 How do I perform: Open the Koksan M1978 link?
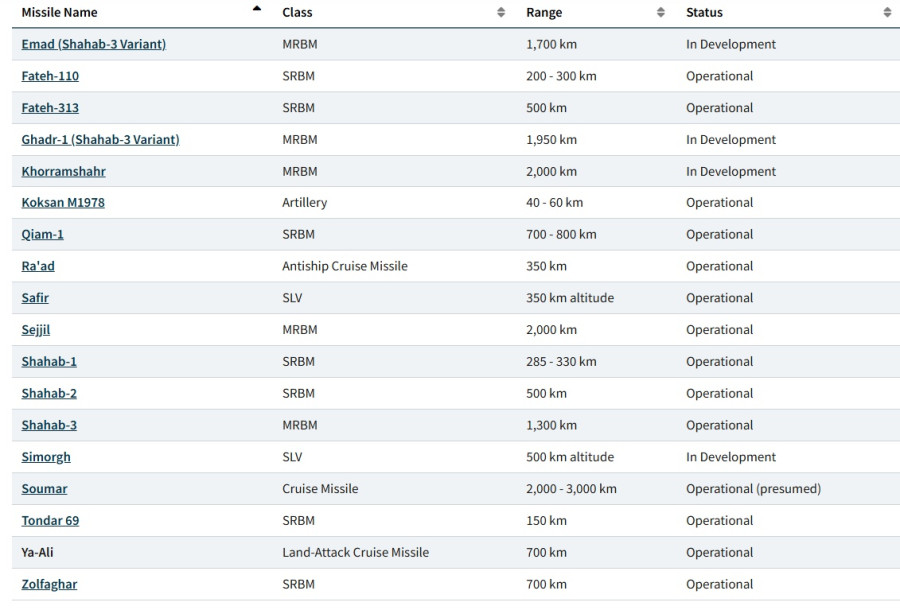63,203
